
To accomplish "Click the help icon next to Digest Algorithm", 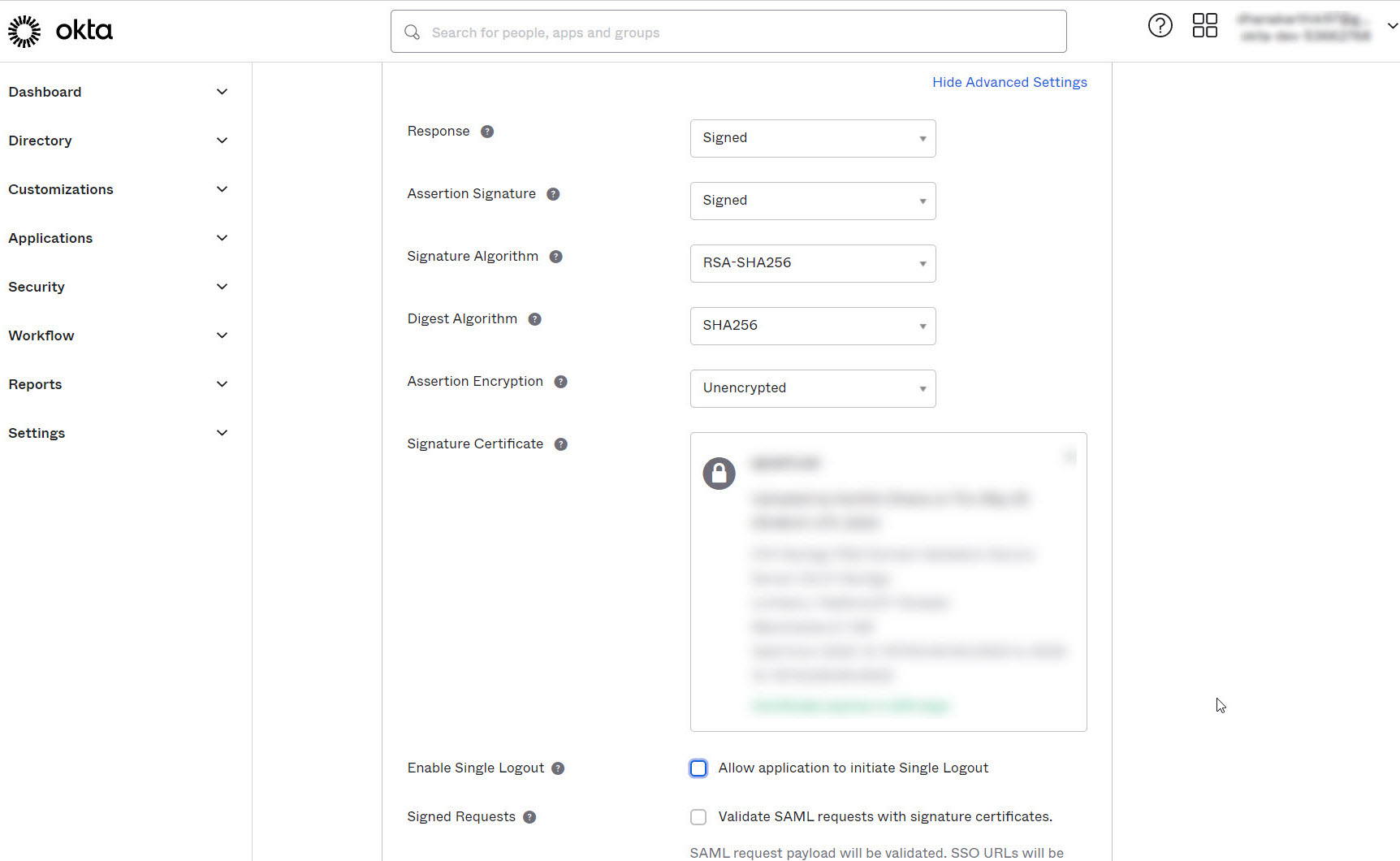I will pos(534,319).
